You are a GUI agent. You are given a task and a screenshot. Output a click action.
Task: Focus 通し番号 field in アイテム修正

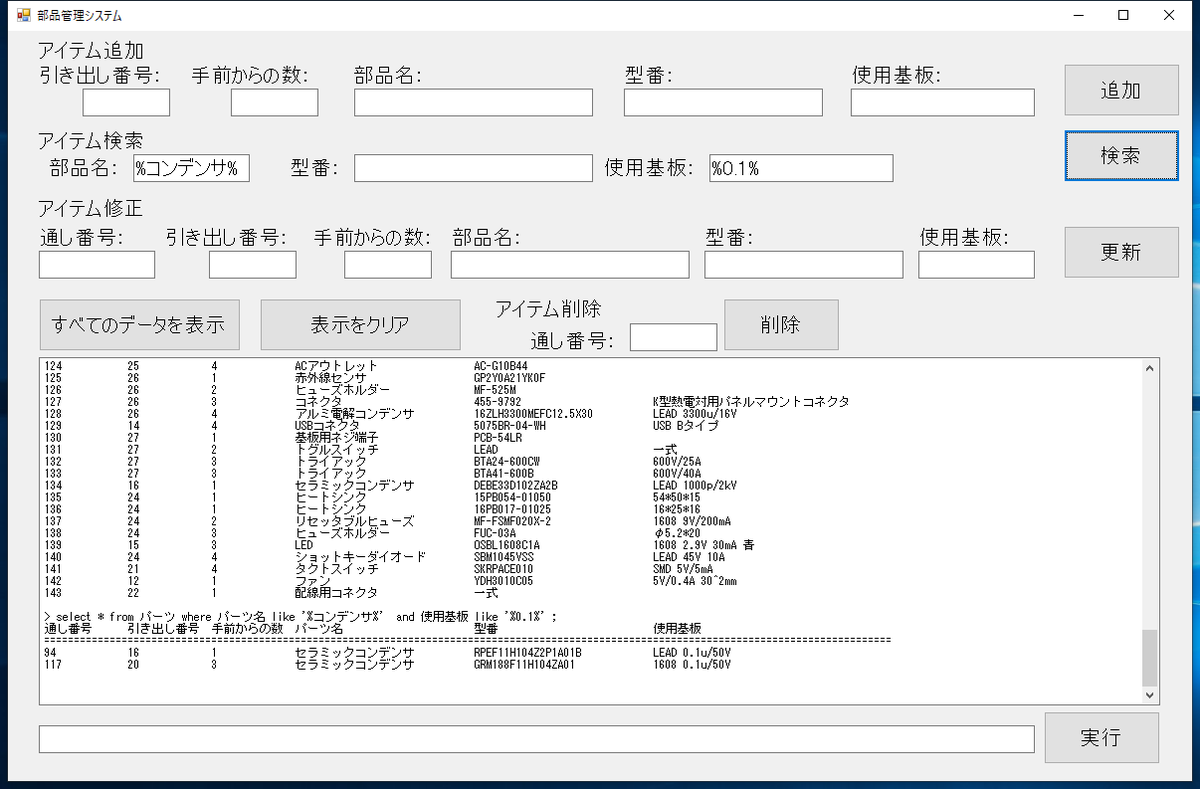pyautogui.click(x=97, y=265)
